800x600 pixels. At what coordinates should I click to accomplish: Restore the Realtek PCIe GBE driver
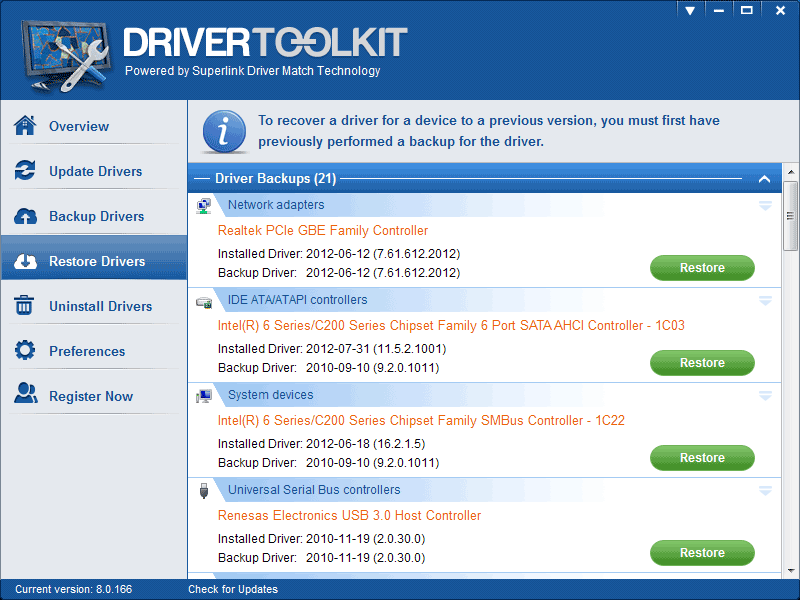click(x=702, y=268)
